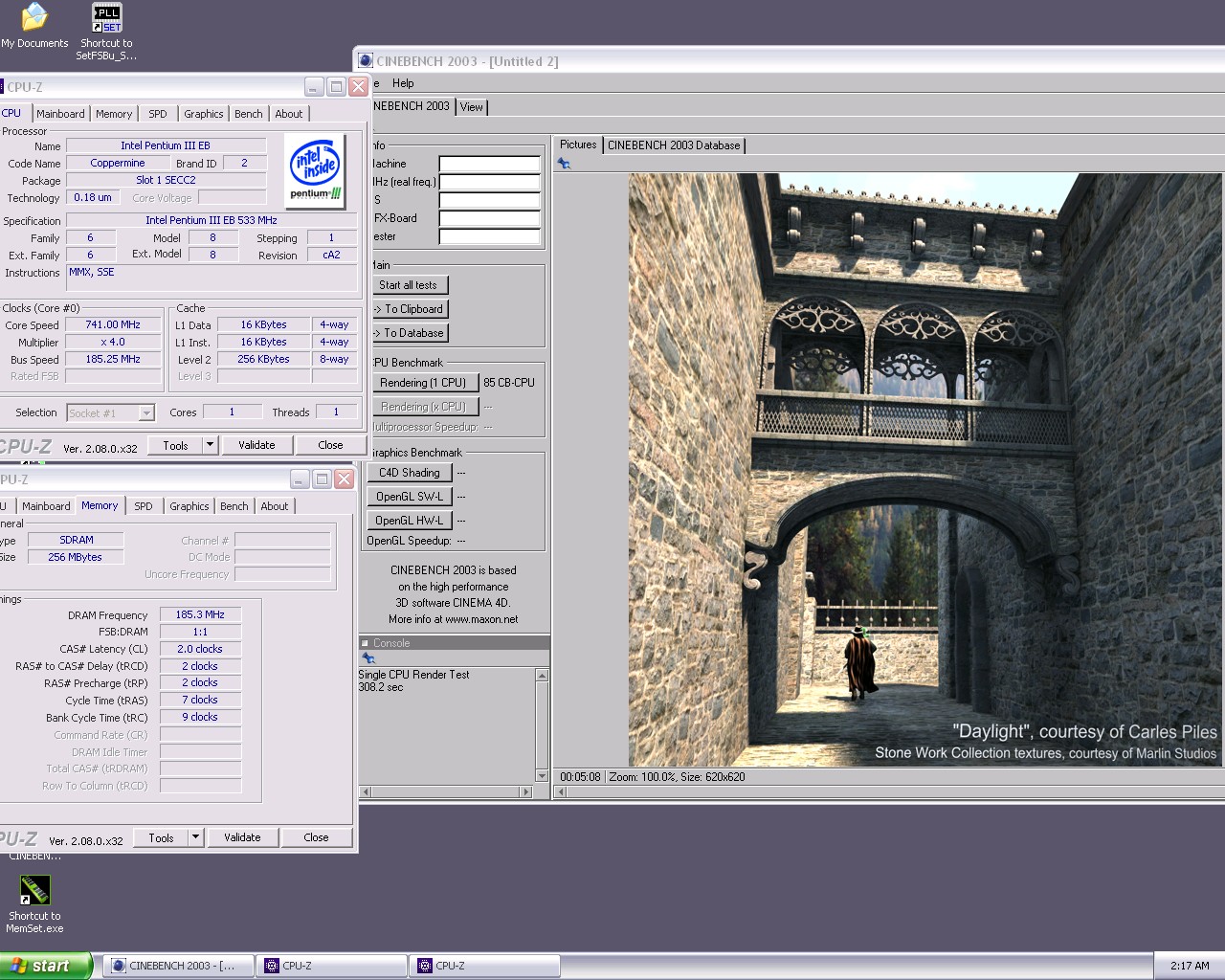Run the OpenGL SW-L benchmark

click(x=409, y=497)
